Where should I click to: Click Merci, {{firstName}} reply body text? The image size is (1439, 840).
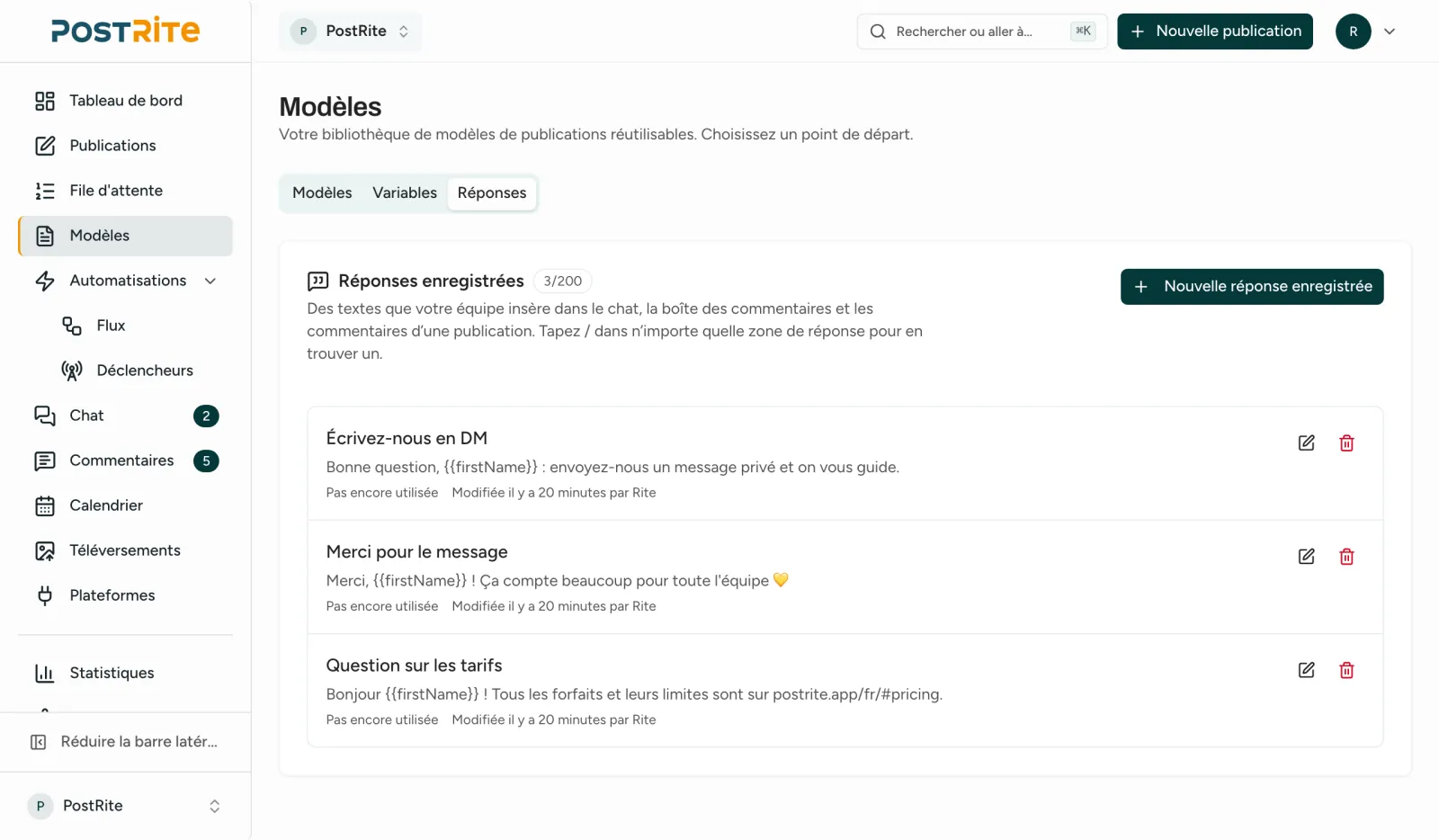[x=557, y=581]
